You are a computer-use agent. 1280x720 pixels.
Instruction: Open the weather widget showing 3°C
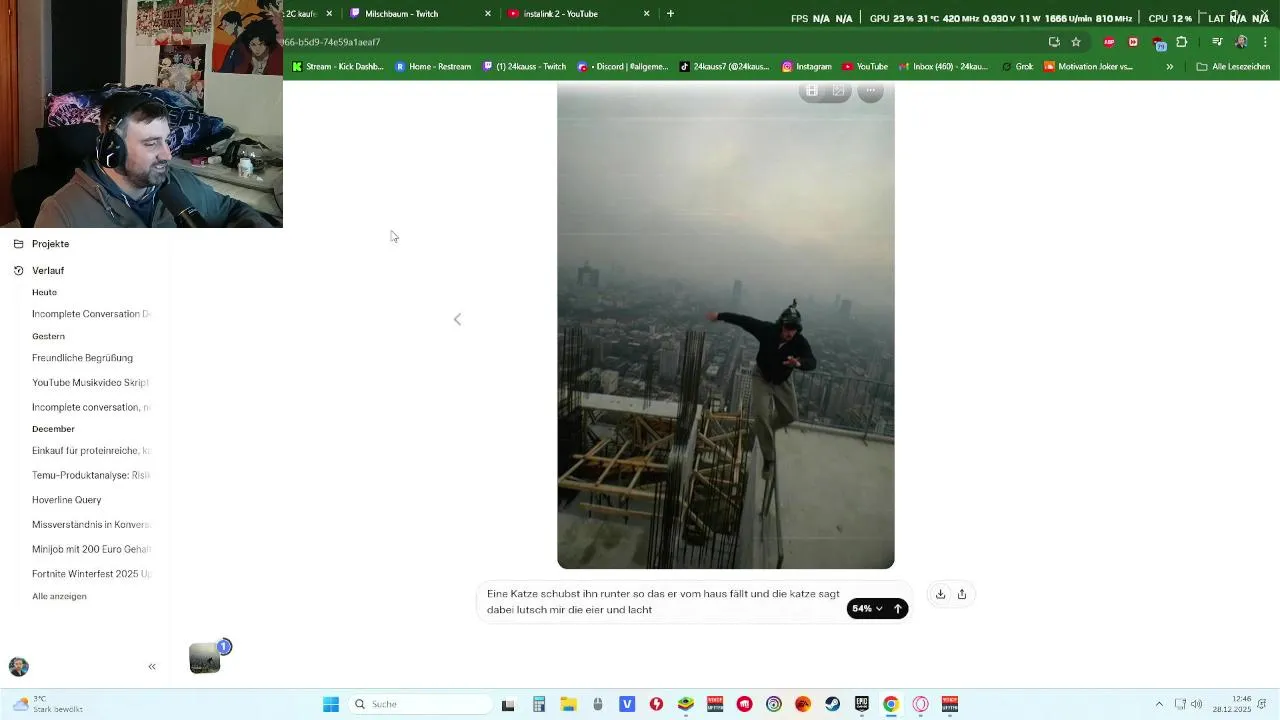pos(48,704)
